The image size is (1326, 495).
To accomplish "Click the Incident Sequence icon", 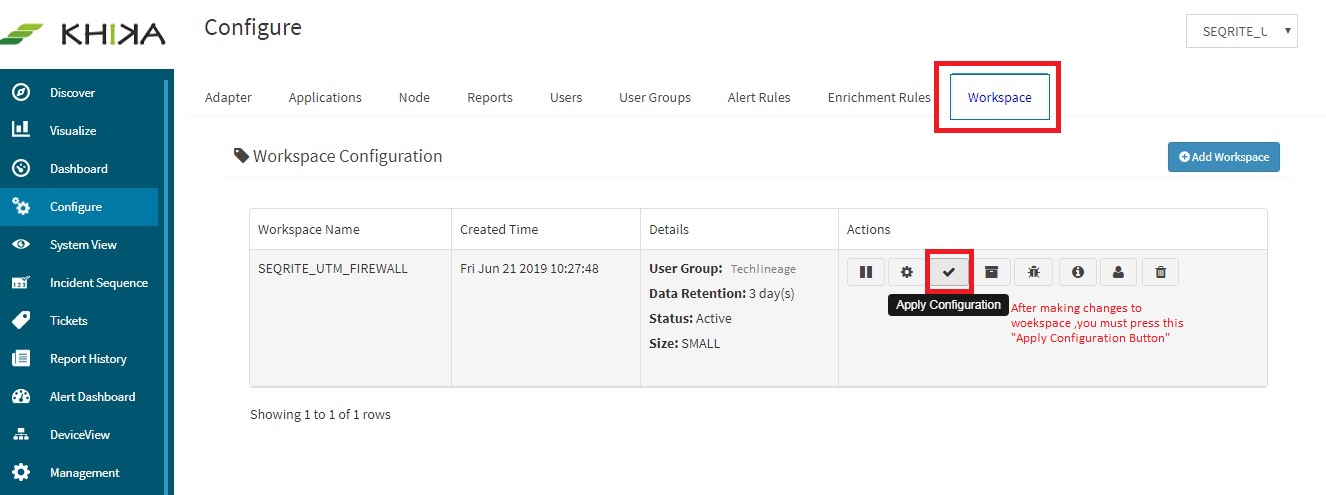I will [20, 283].
